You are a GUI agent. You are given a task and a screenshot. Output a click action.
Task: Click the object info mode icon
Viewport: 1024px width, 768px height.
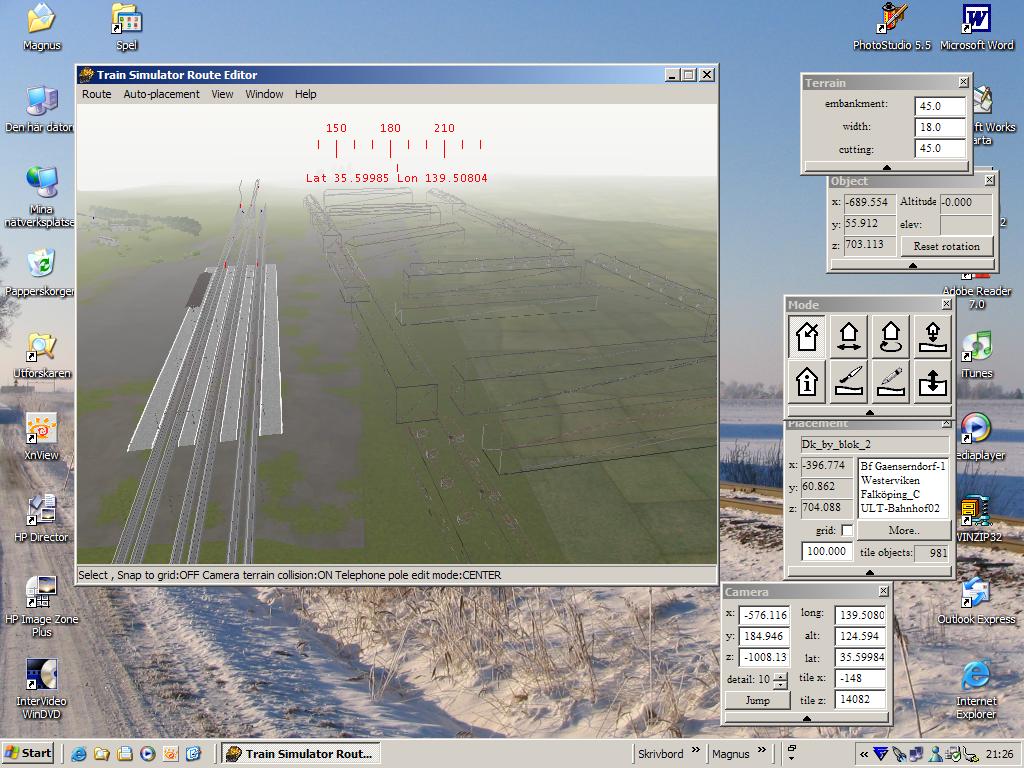tap(807, 381)
